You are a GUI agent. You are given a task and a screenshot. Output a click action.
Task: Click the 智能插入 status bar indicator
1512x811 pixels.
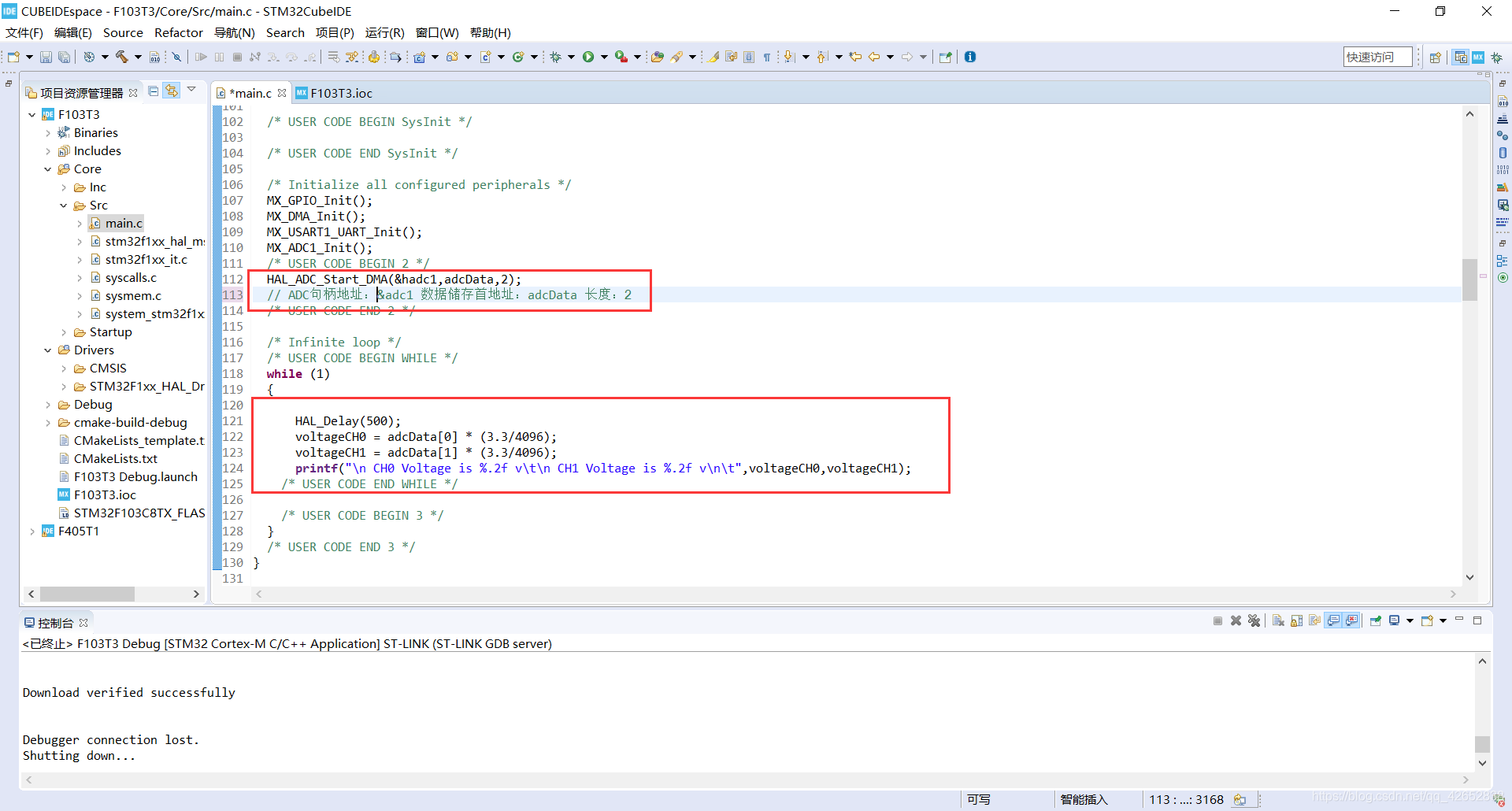tap(1084, 800)
